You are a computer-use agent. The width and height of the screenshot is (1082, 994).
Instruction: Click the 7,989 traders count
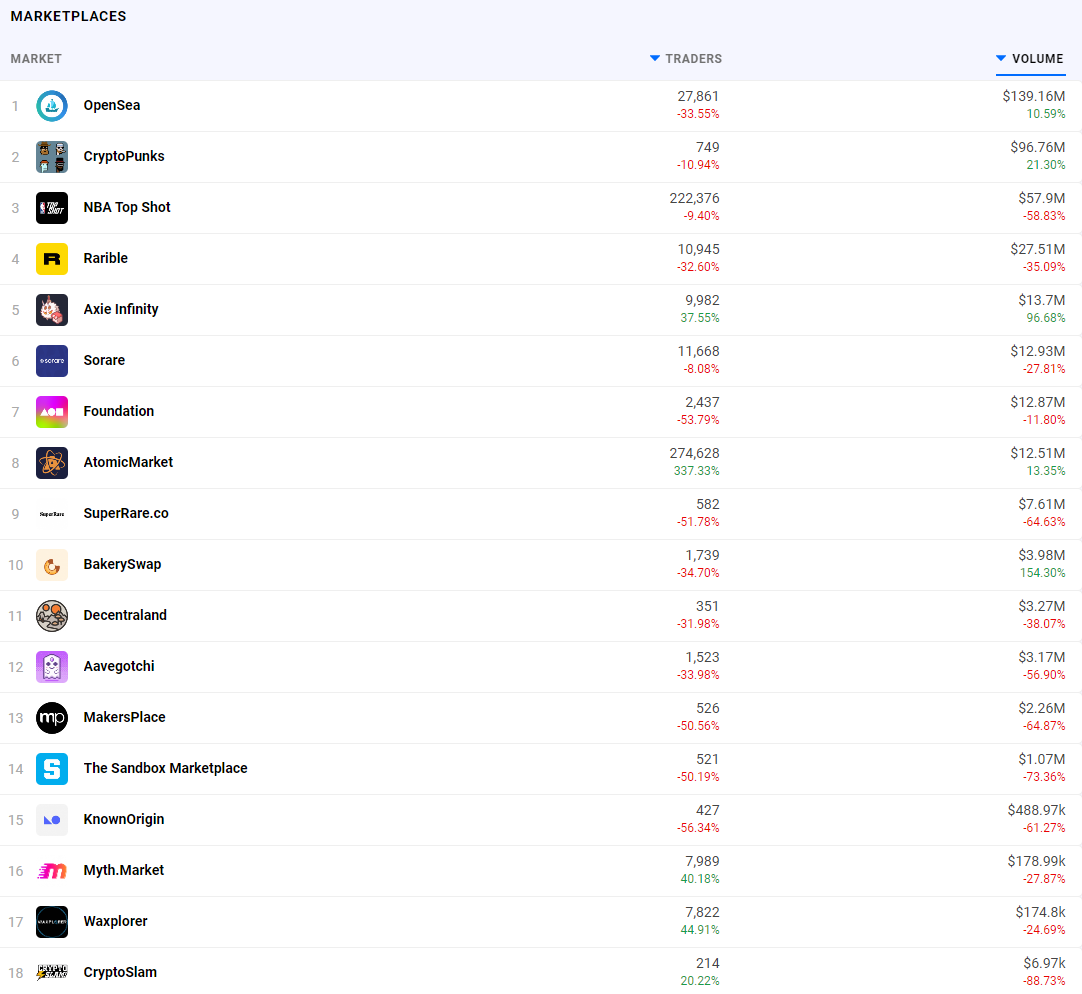point(702,863)
